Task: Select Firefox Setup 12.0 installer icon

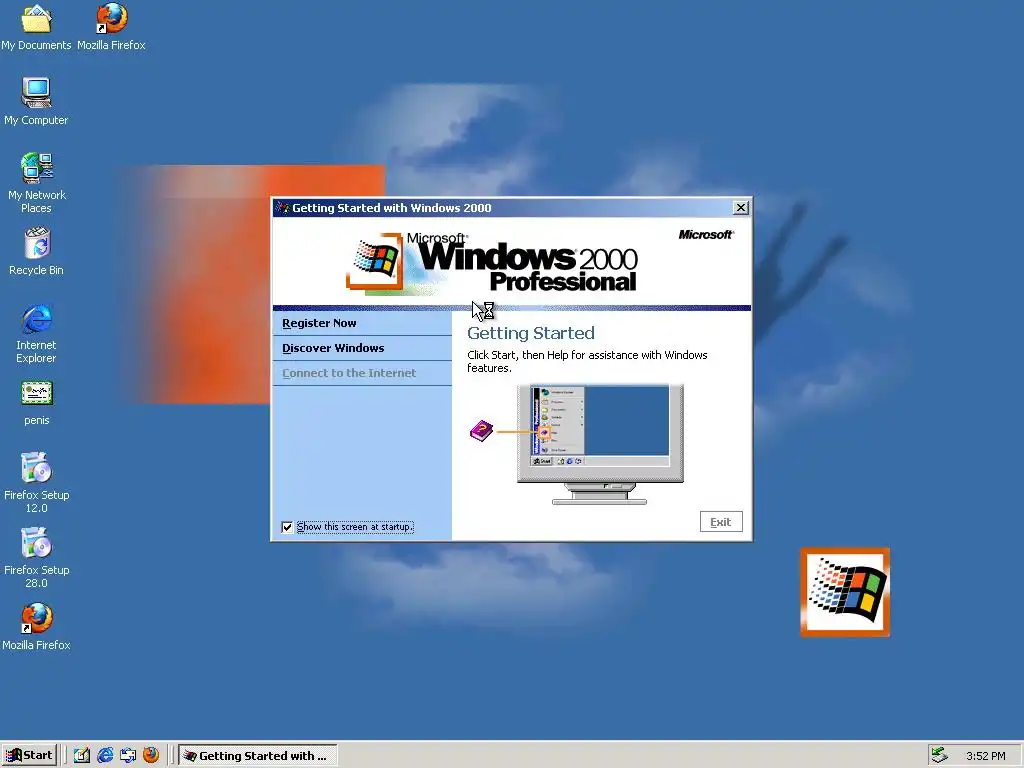Action: pyautogui.click(x=36, y=483)
